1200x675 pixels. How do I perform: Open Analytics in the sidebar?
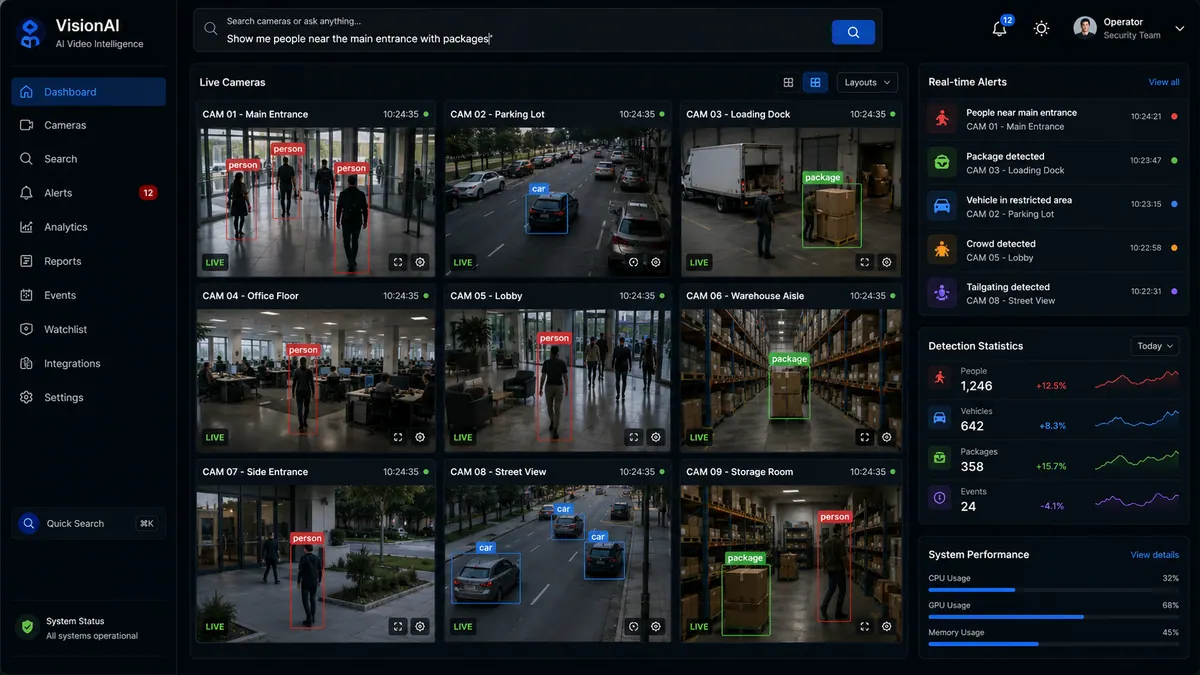click(x=89, y=227)
